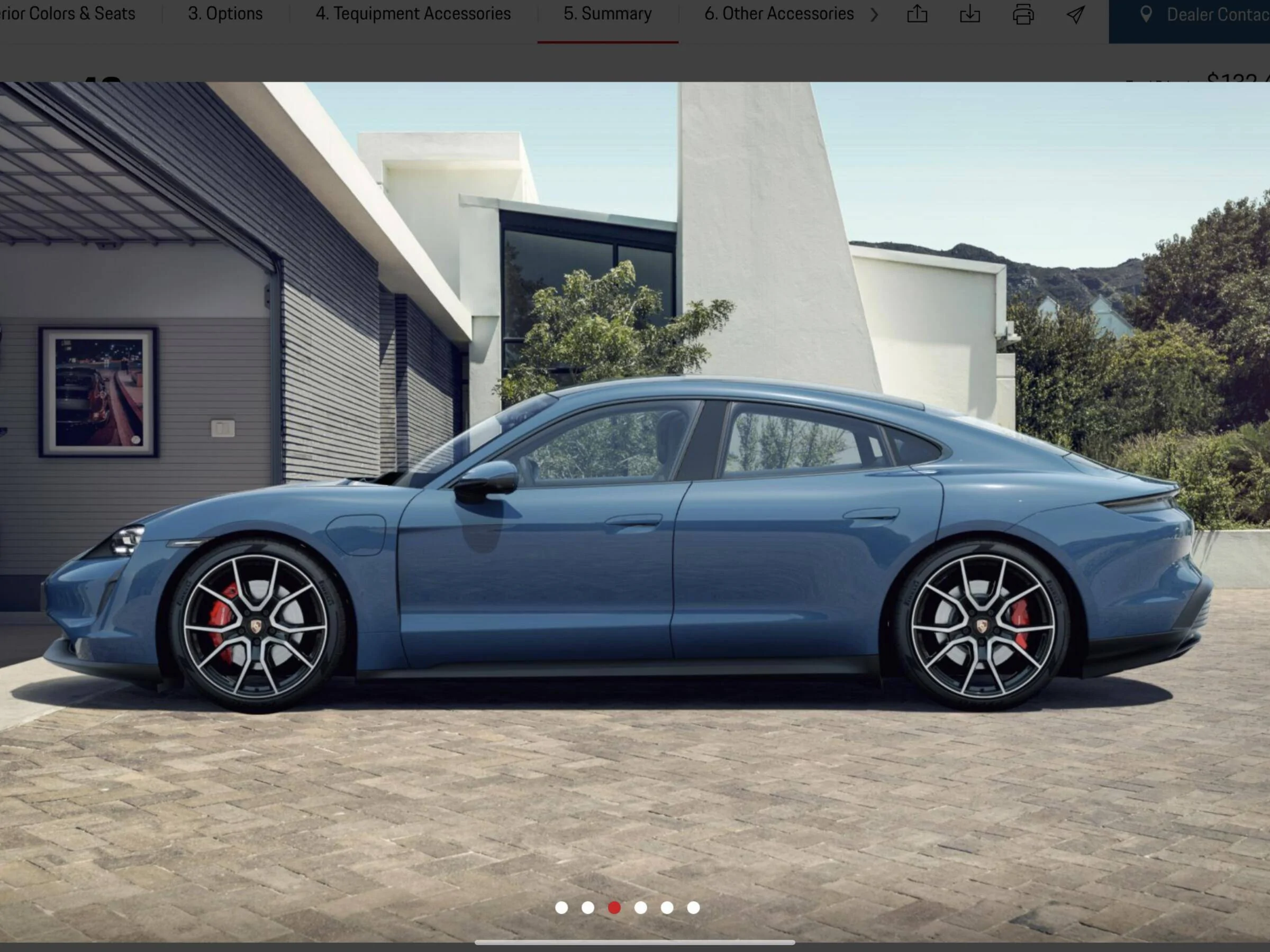Viewport: 1270px width, 952px height.
Task: Show the sixth gallery image dot
Action: (x=694, y=907)
